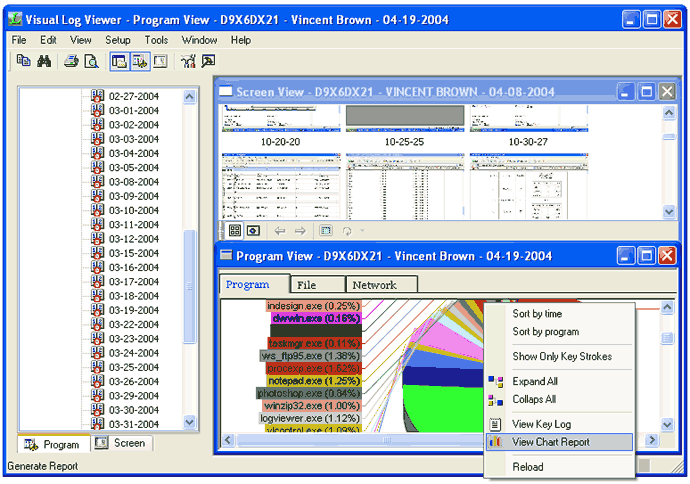Click the printer icon in main toolbar
This screenshot has width=690, height=484.
(71, 61)
